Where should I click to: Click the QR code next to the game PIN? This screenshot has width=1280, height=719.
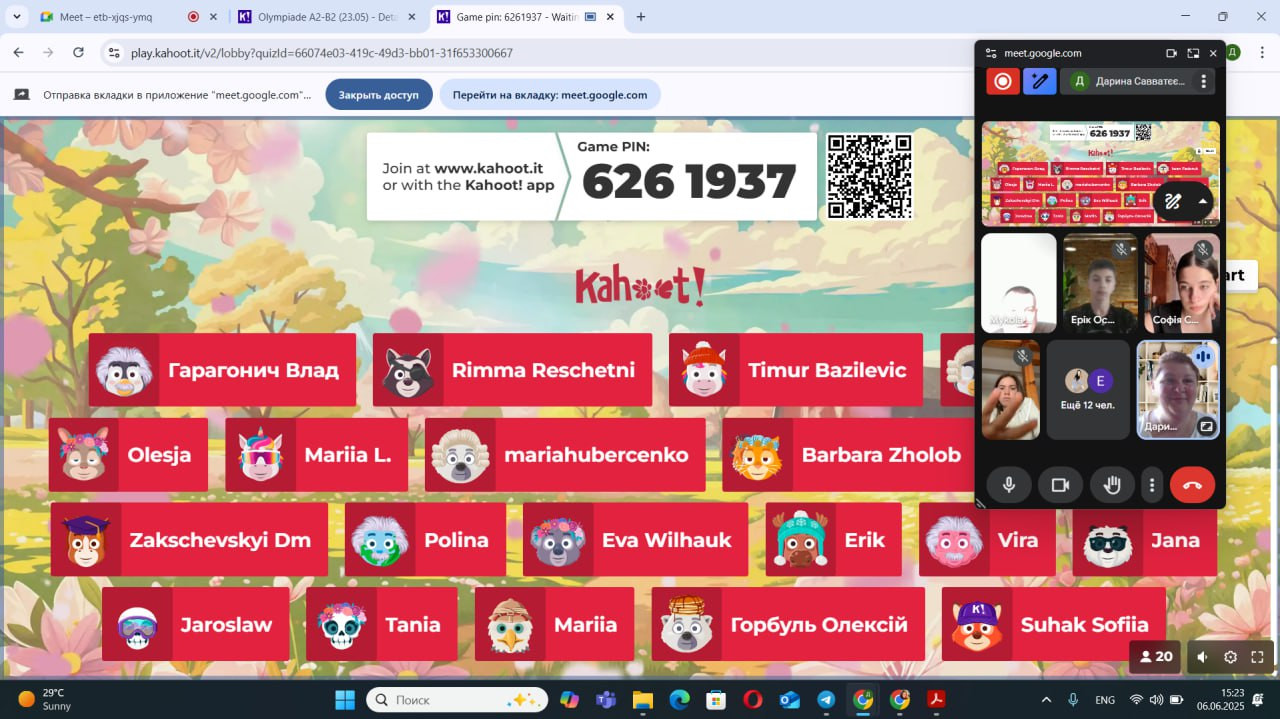coord(870,176)
